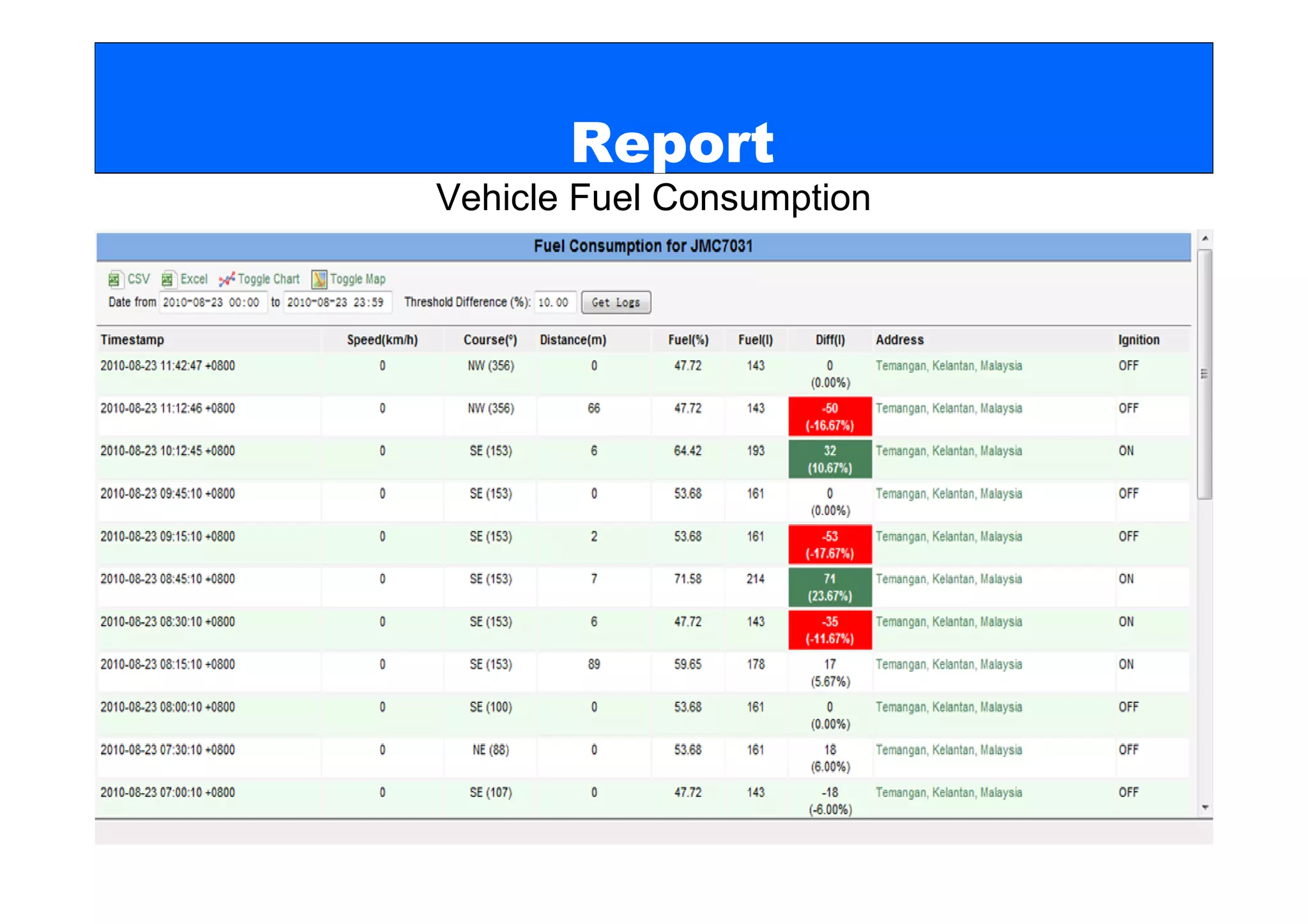Select timestamp 2010-08-23 07:00:10 +0800

pos(167,793)
